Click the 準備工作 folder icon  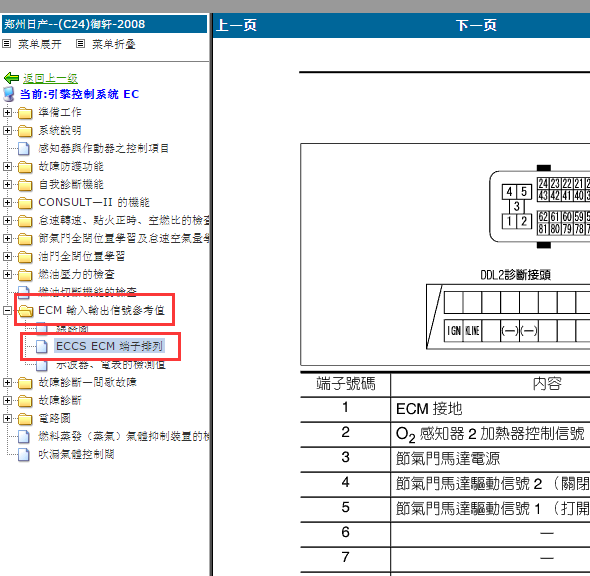[25, 112]
